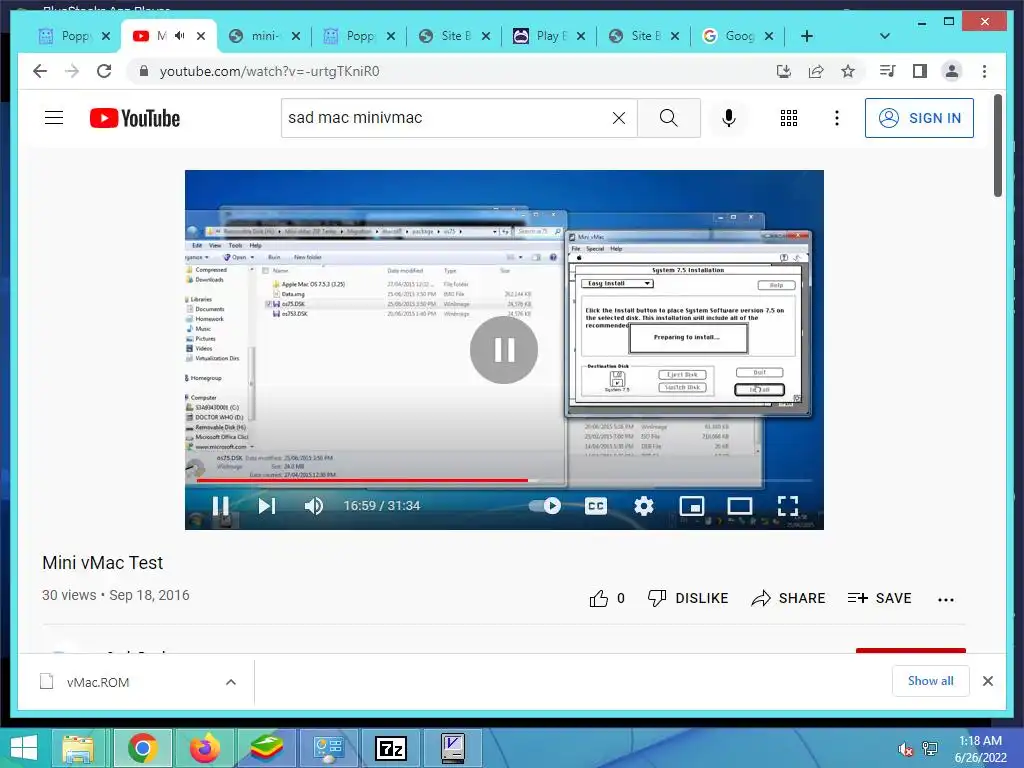Click the SIGN IN button
Image resolution: width=1024 pixels, height=768 pixels.
click(919, 118)
